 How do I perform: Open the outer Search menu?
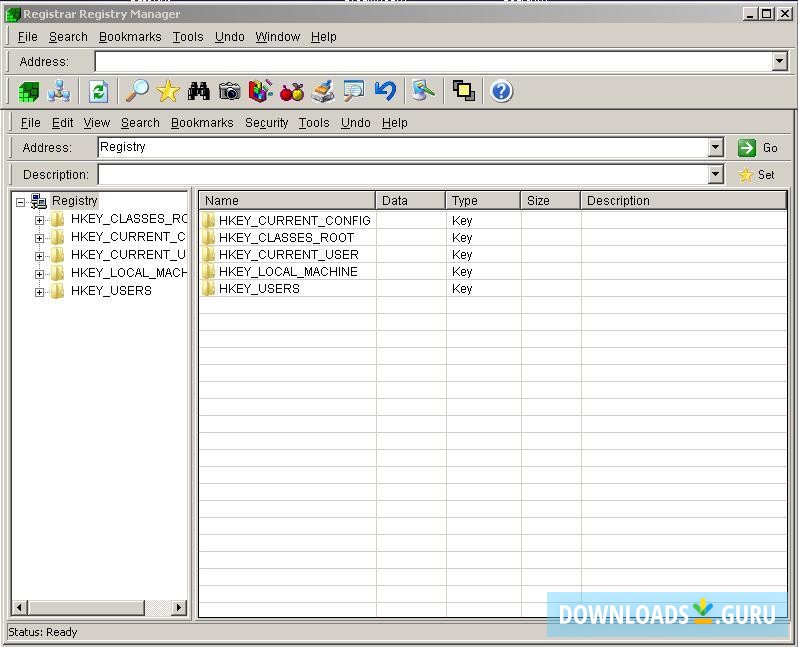68,37
